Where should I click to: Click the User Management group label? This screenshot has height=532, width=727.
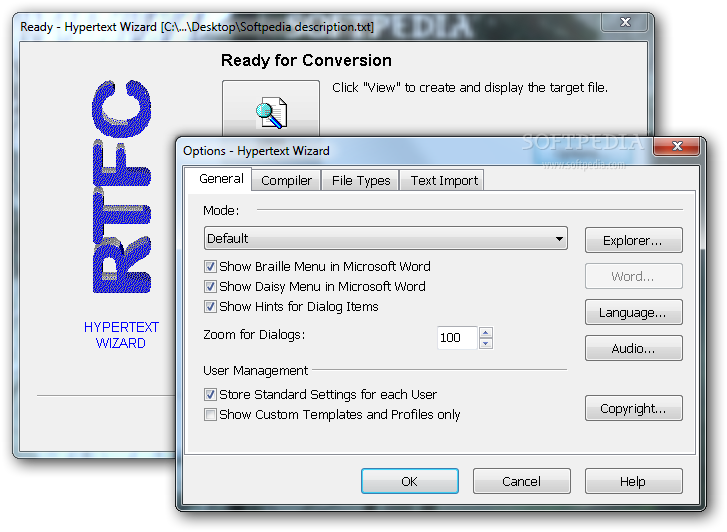pyautogui.click(x=255, y=371)
